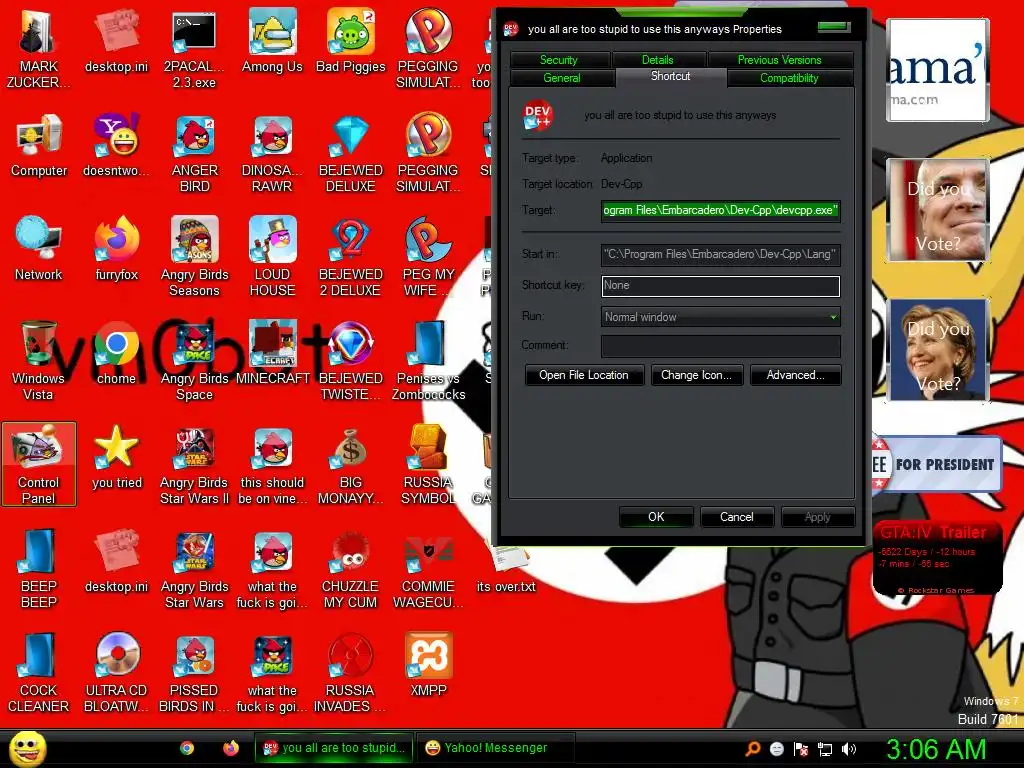Select the doesntwo Yahoo shortcut icon
Image resolution: width=1024 pixels, height=768 pixels.
(116, 145)
